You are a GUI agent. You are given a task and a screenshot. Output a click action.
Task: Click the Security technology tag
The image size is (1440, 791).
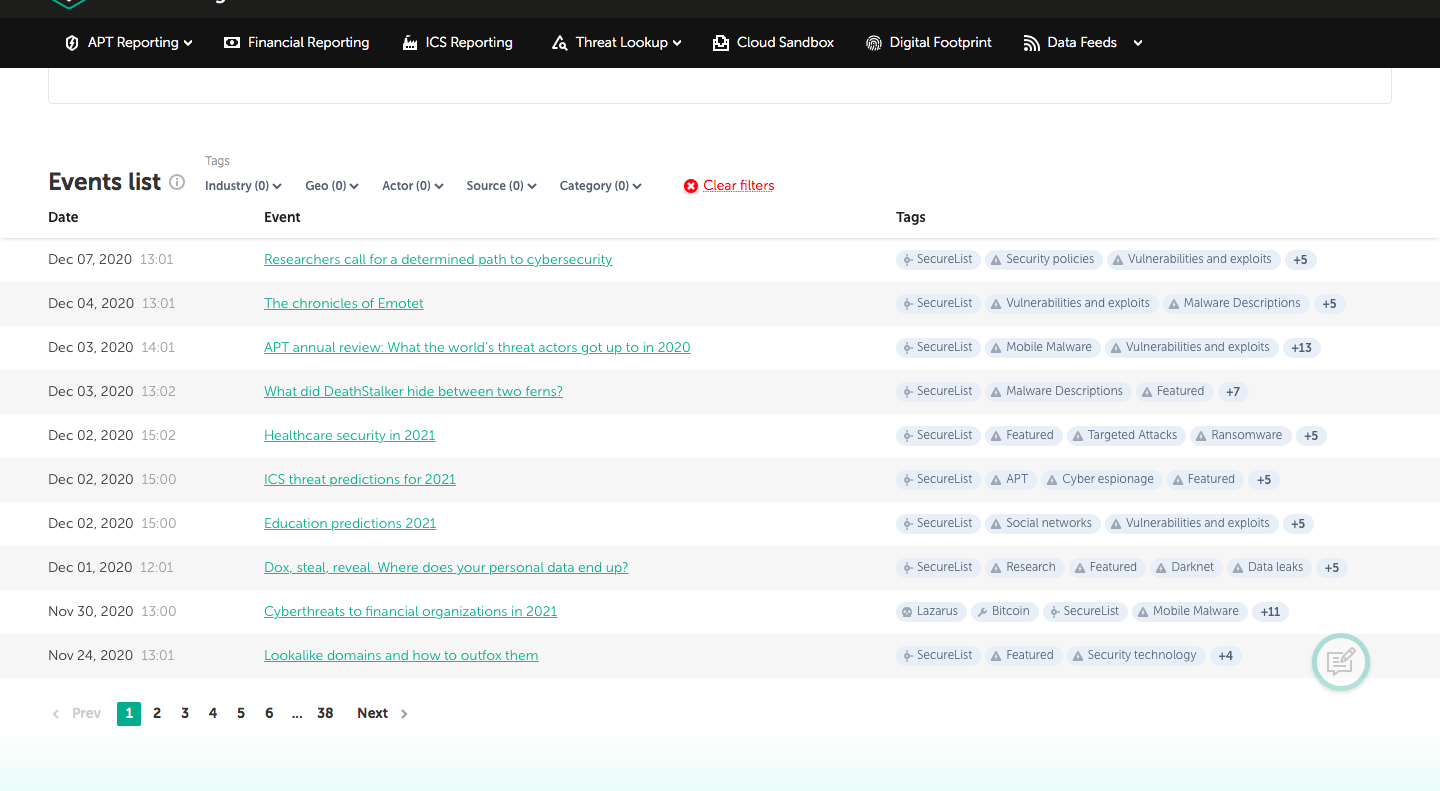tap(1134, 655)
